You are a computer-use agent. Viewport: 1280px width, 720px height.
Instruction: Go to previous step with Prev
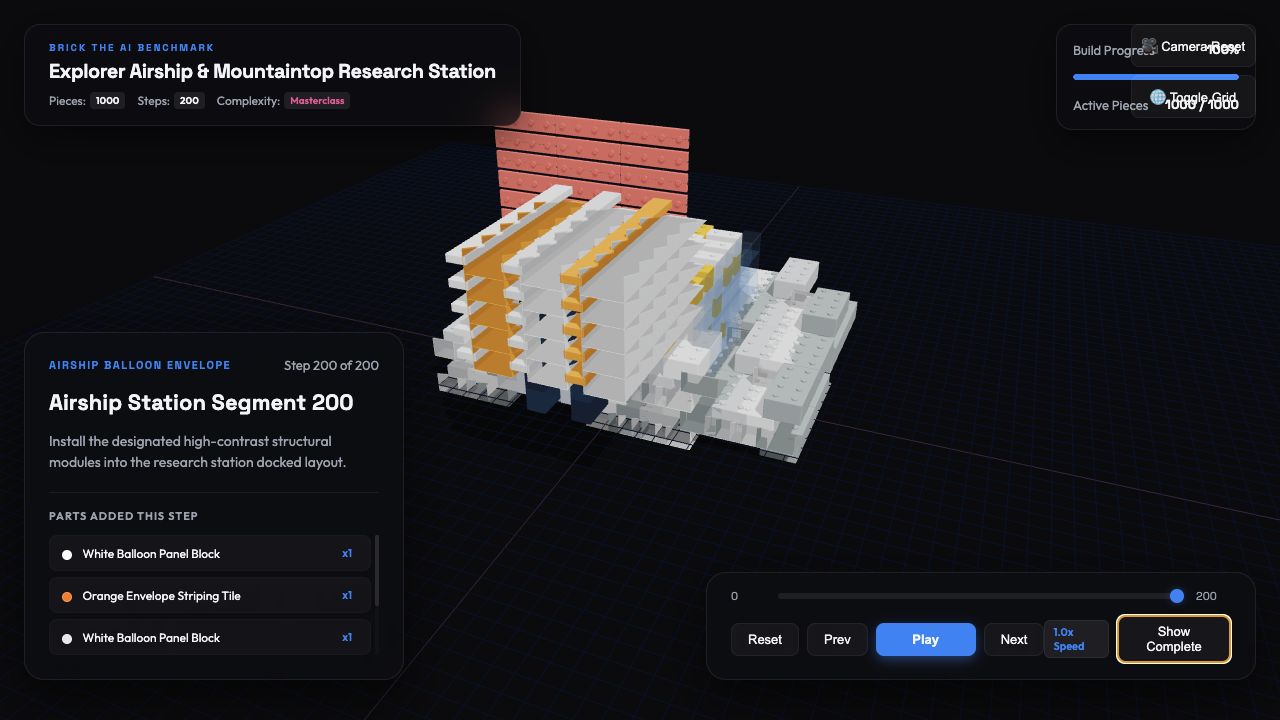(837, 639)
